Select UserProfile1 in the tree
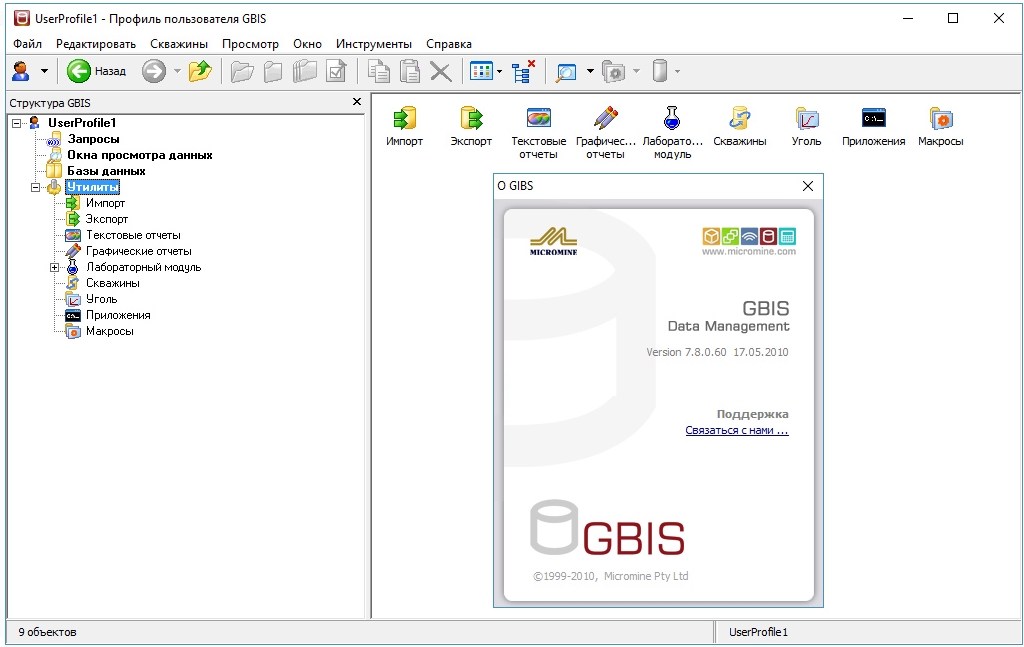Image resolution: width=1024 pixels, height=647 pixels. [82, 123]
